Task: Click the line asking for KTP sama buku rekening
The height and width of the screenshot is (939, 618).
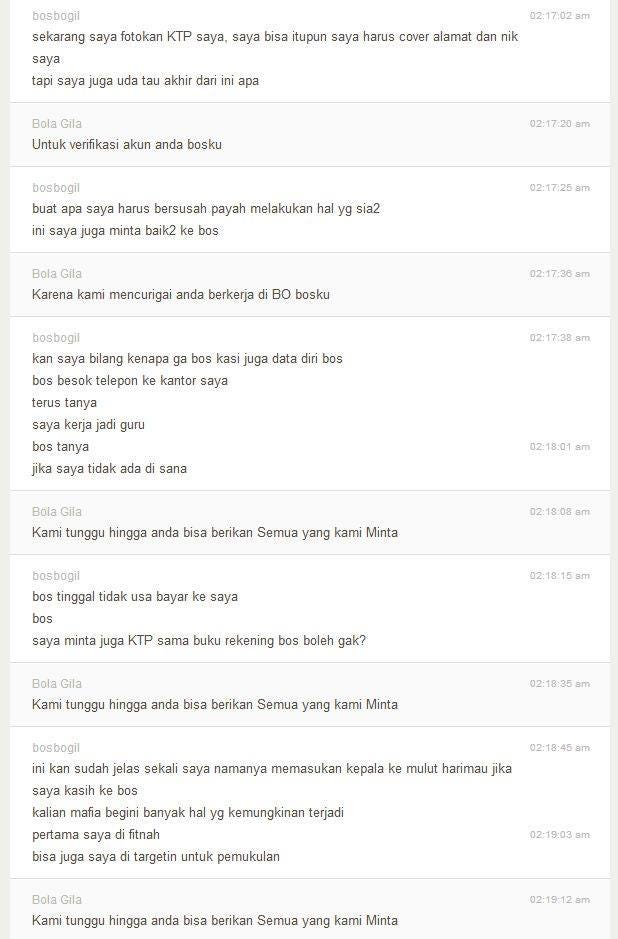Action: (199, 641)
